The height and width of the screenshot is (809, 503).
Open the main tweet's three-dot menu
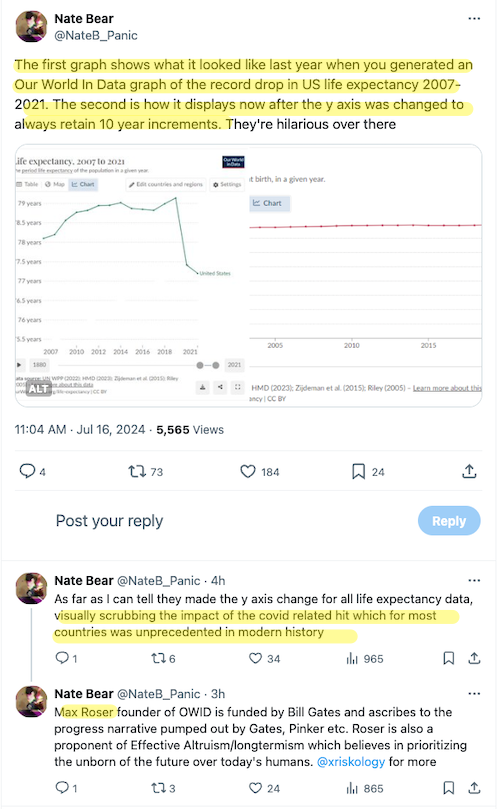[474, 19]
